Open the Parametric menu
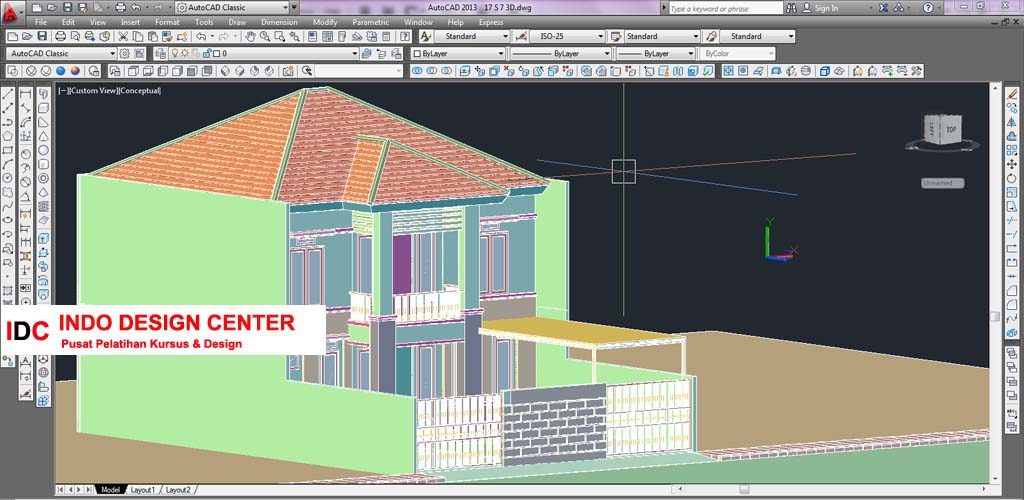 (x=370, y=22)
